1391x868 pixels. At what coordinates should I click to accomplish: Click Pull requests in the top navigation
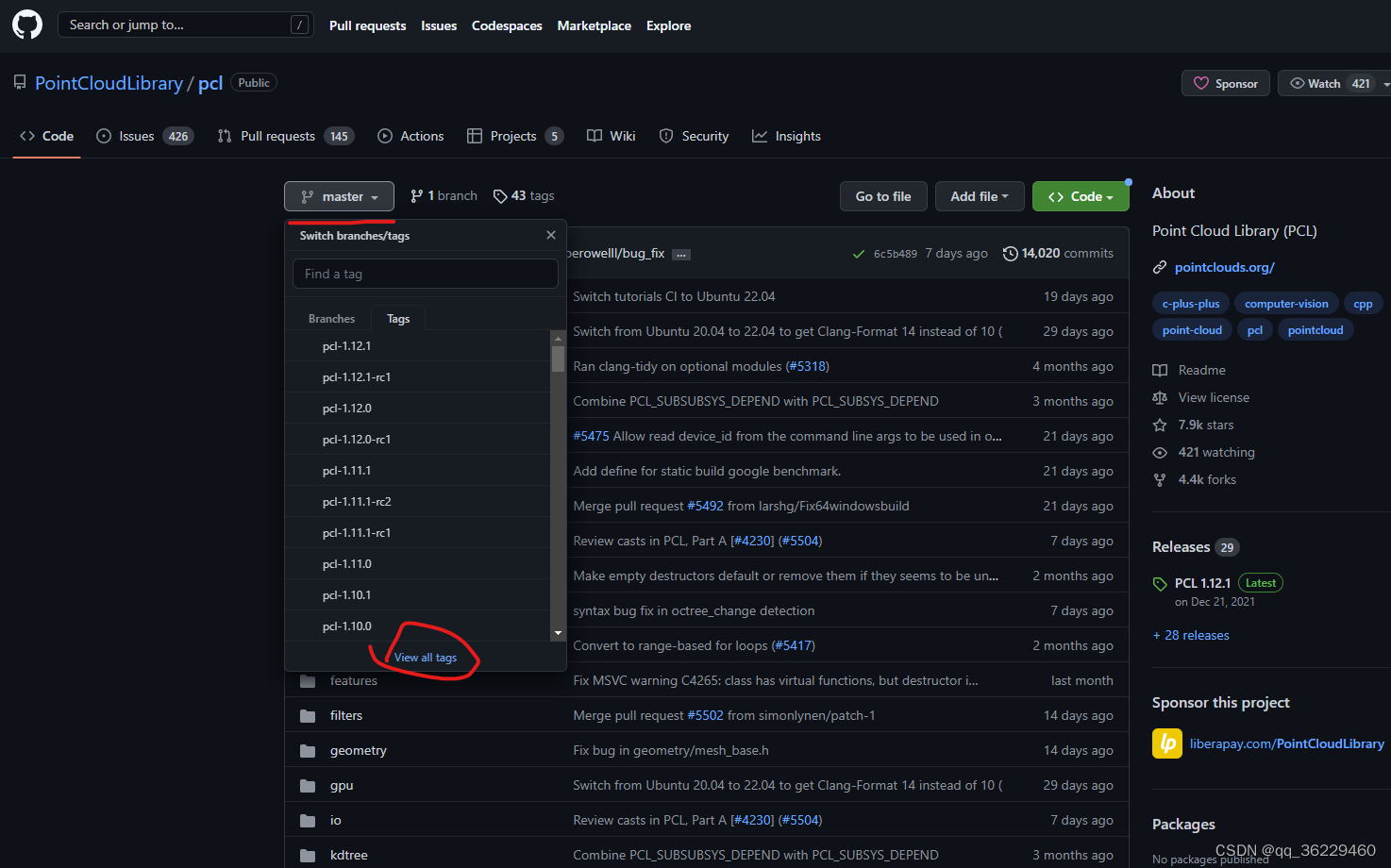[x=367, y=25]
